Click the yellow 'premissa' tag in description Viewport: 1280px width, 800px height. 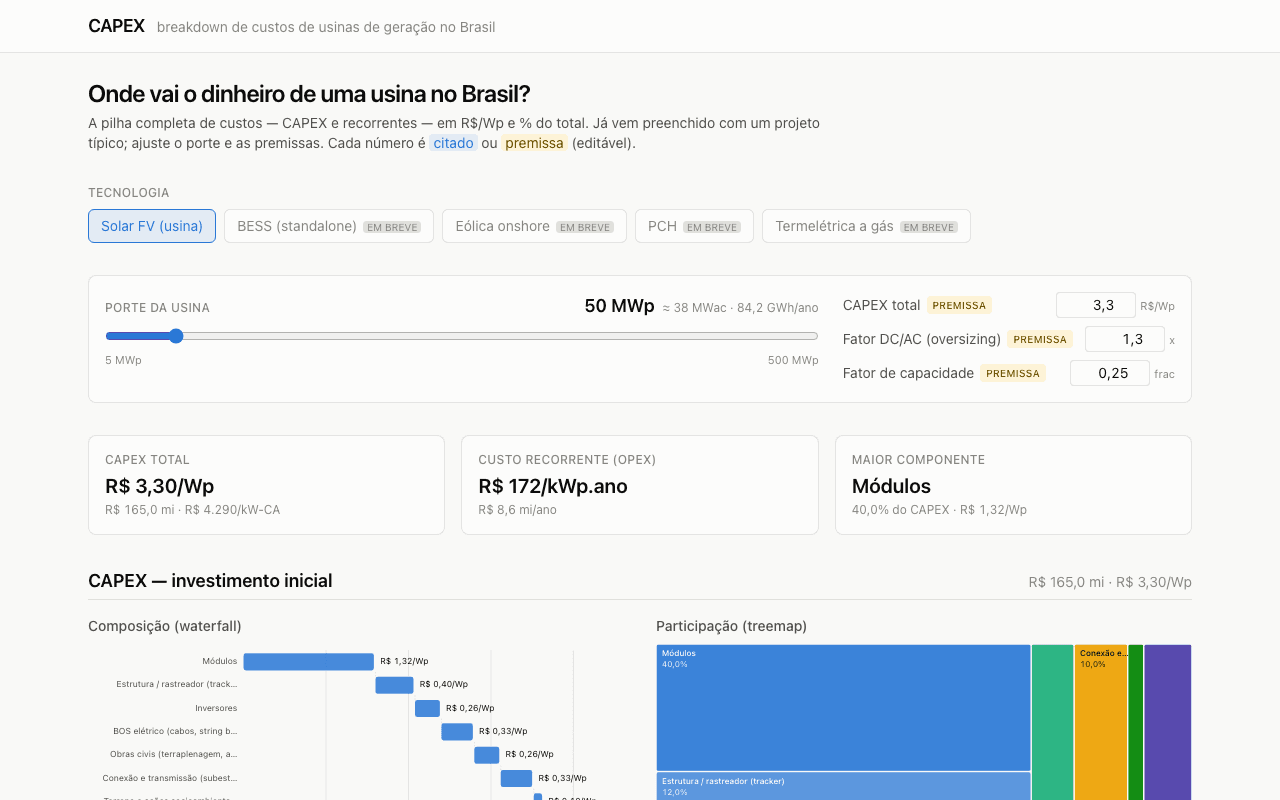pos(534,143)
